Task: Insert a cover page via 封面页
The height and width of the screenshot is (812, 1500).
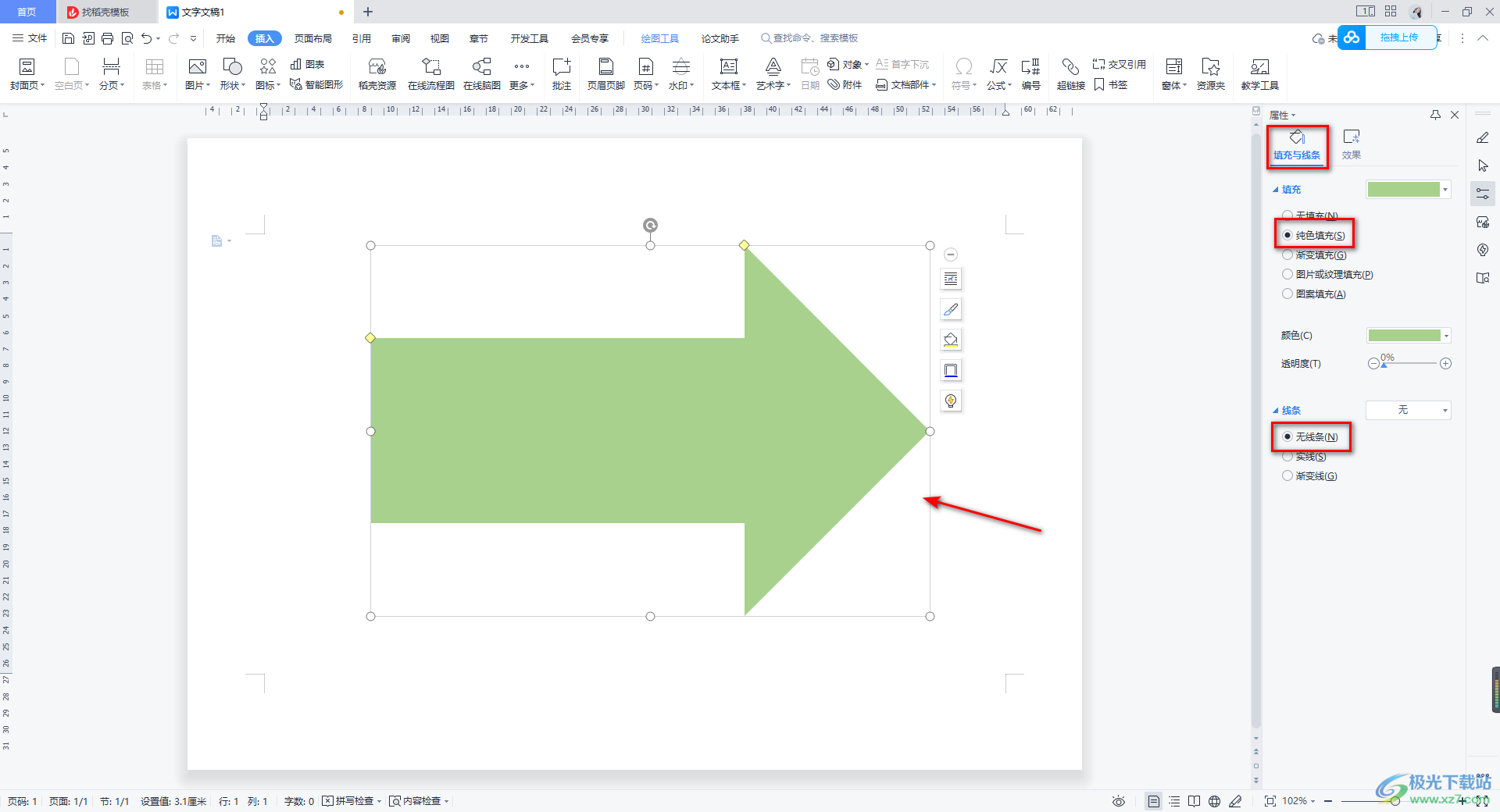Action: pos(27,74)
